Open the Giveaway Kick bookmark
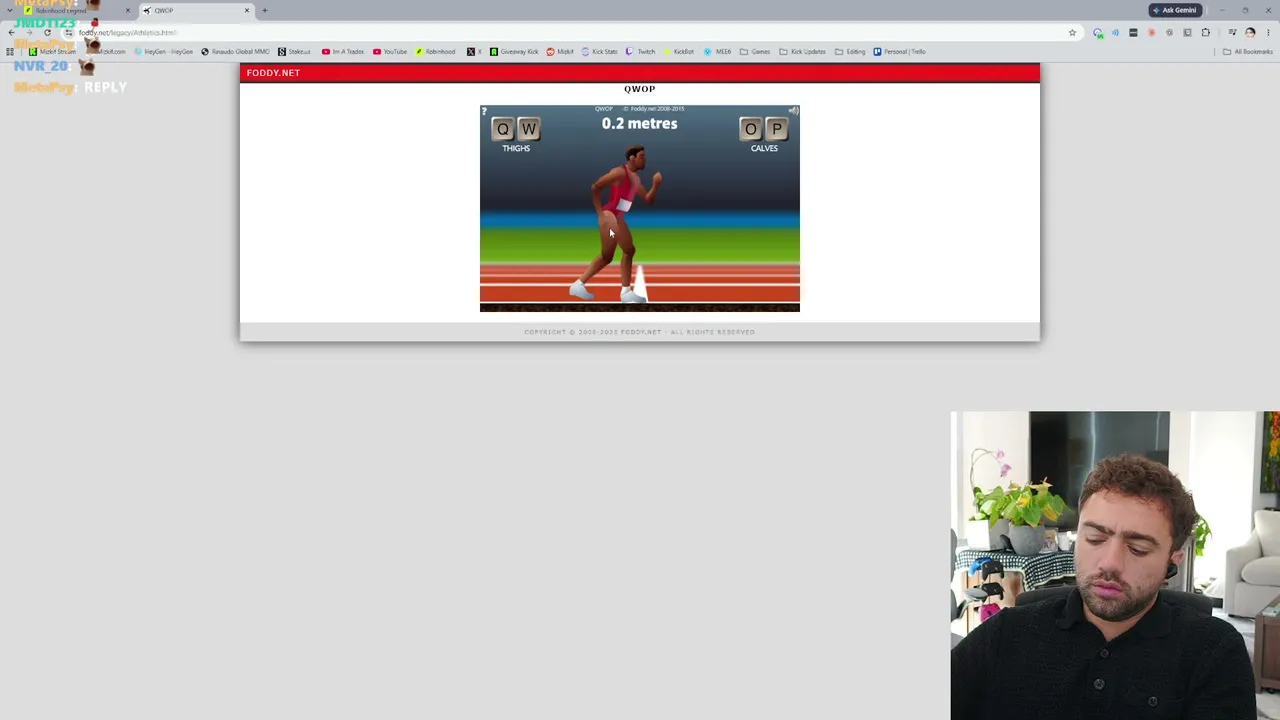 [513, 52]
